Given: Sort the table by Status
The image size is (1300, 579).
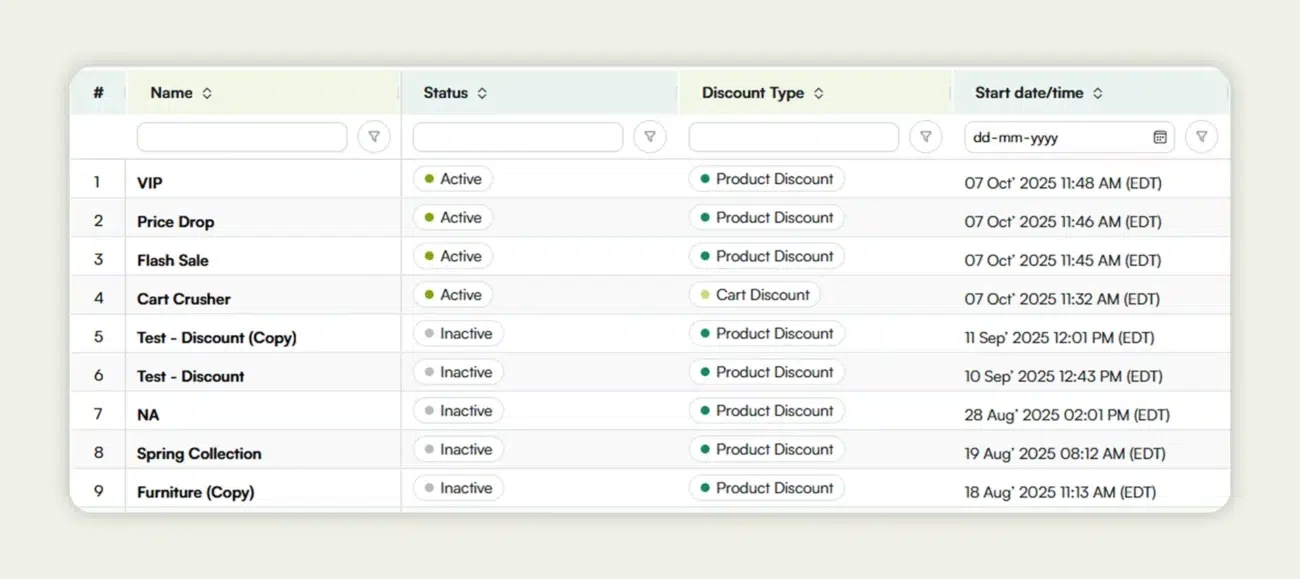Looking at the screenshot, I should click(x=480, y=92).
